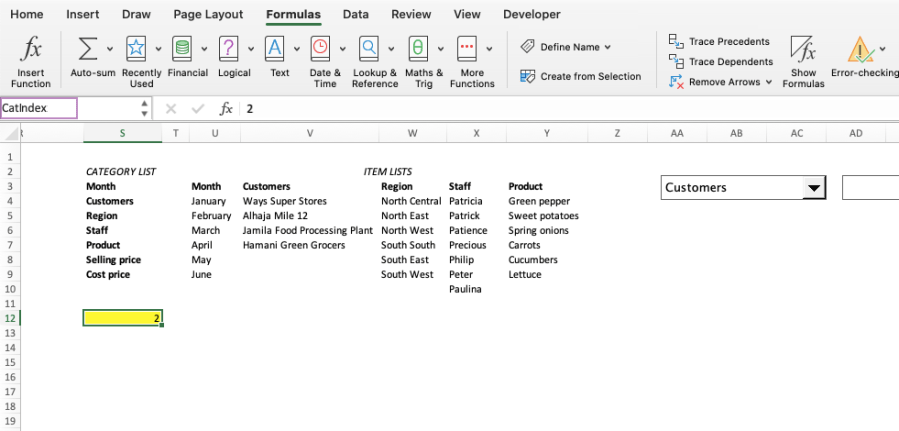Click the CatIndex name box field
899x431 pixels.
click(x=39, y=108)
